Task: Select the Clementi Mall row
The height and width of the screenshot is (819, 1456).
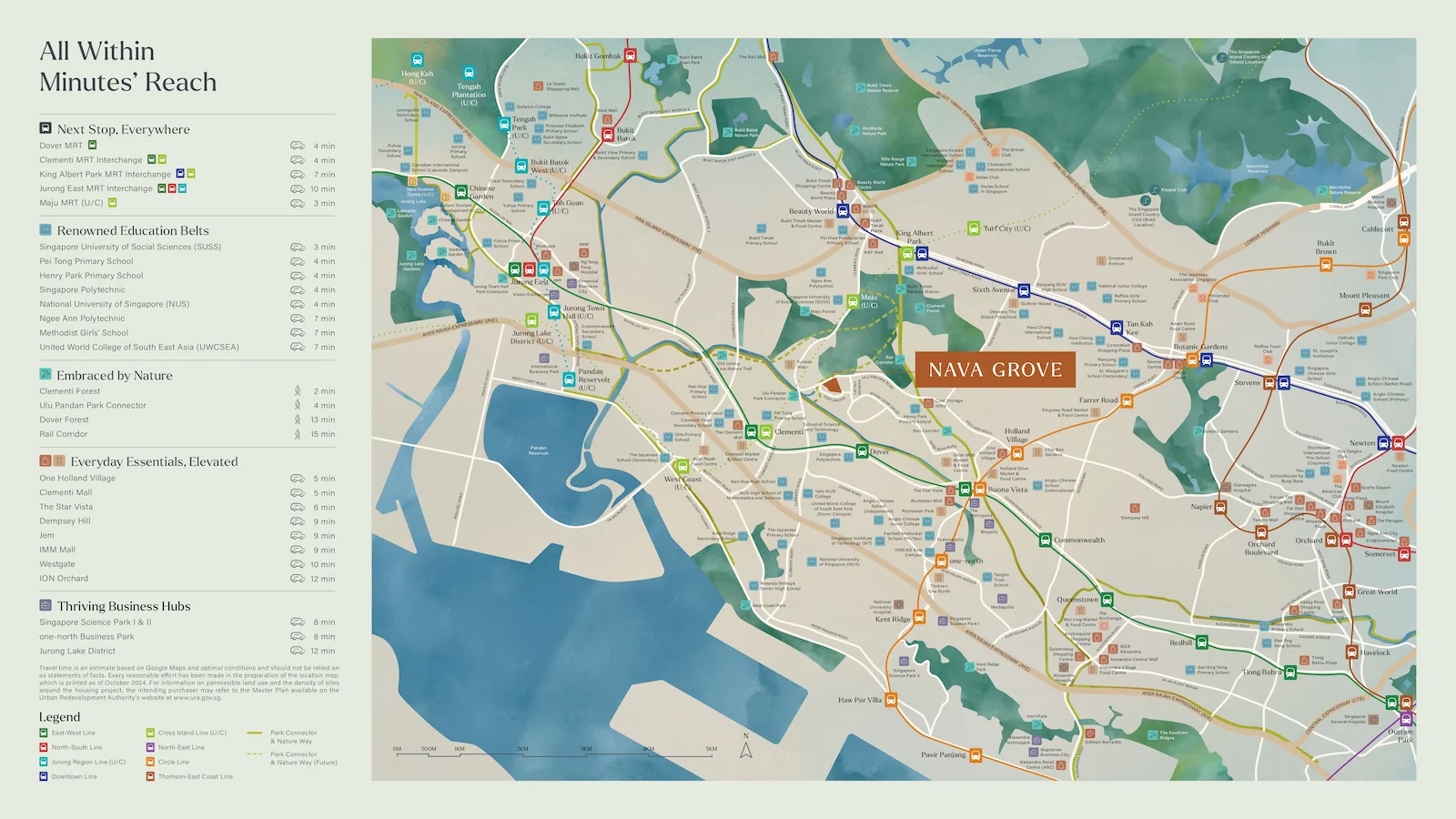Action: tap(187, 492)
